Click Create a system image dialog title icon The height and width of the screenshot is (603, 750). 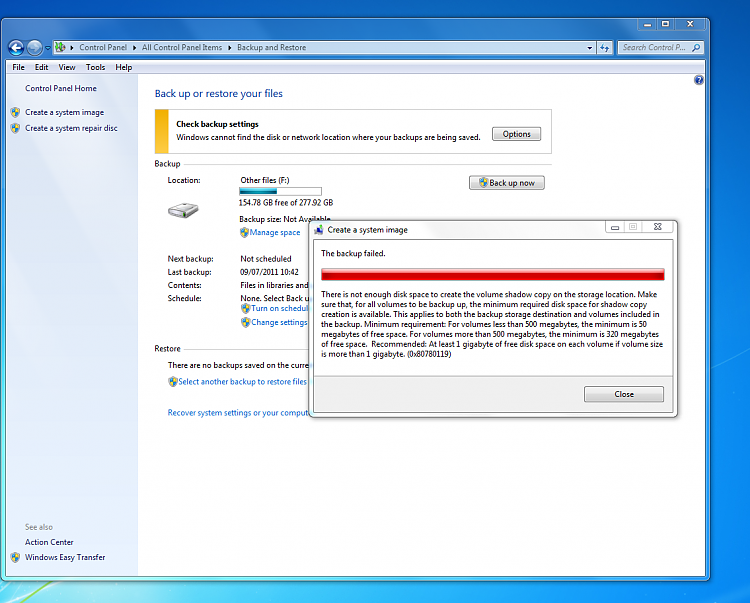click(x=319, y=230)
